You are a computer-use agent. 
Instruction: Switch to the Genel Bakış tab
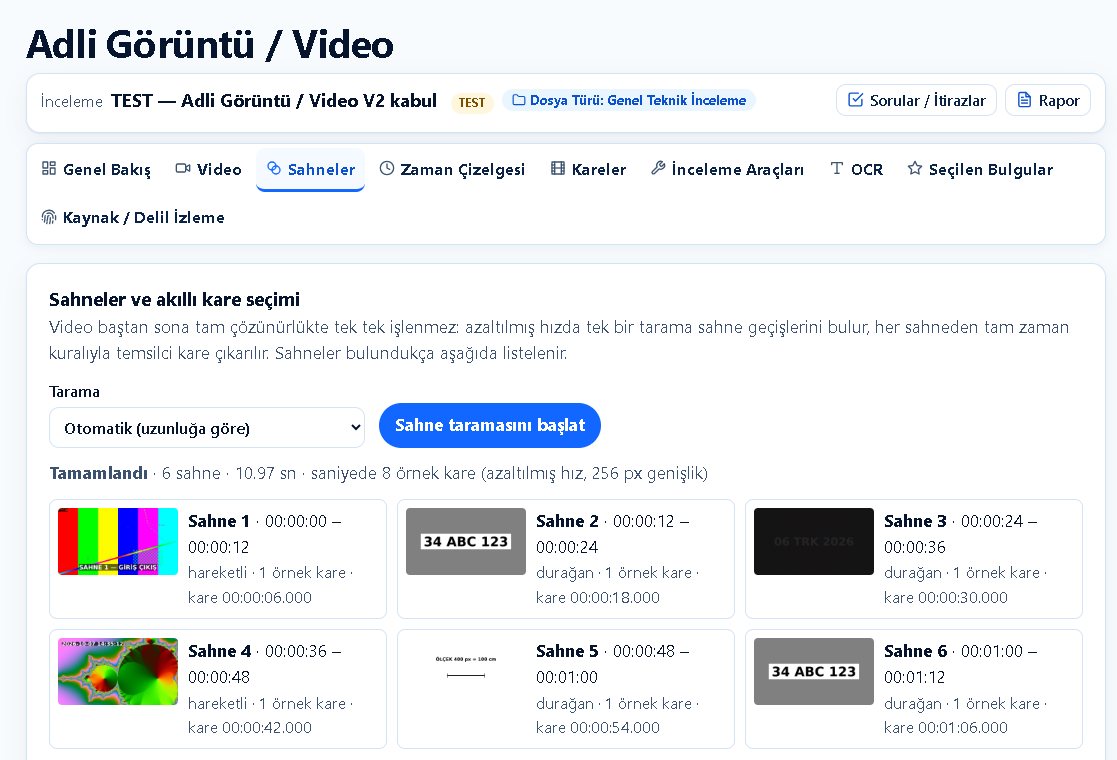point(97,170)
